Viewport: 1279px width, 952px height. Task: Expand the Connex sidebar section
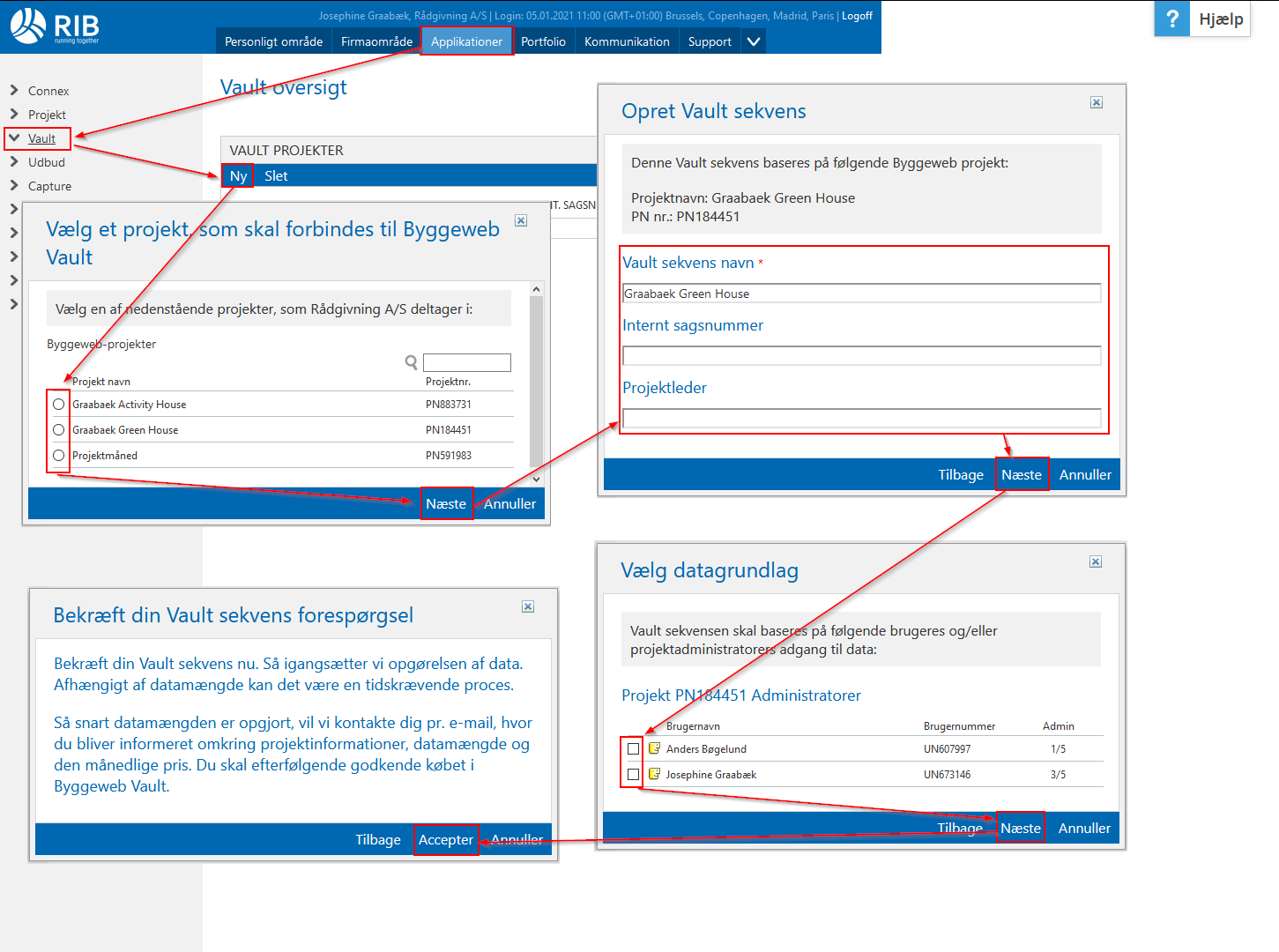point(14,91)
